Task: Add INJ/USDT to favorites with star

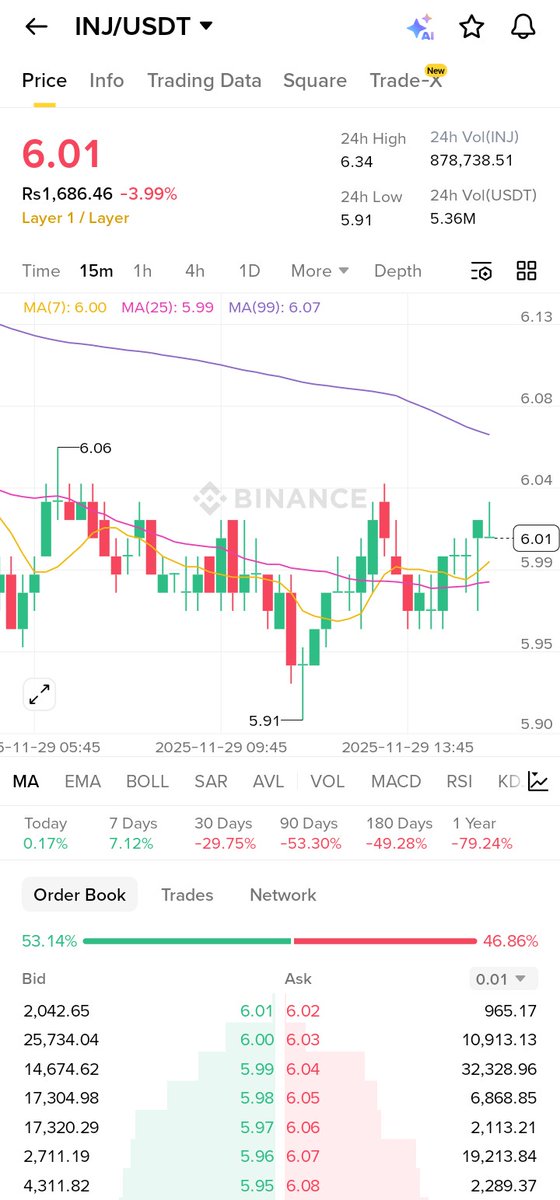Action: (472, 27)
